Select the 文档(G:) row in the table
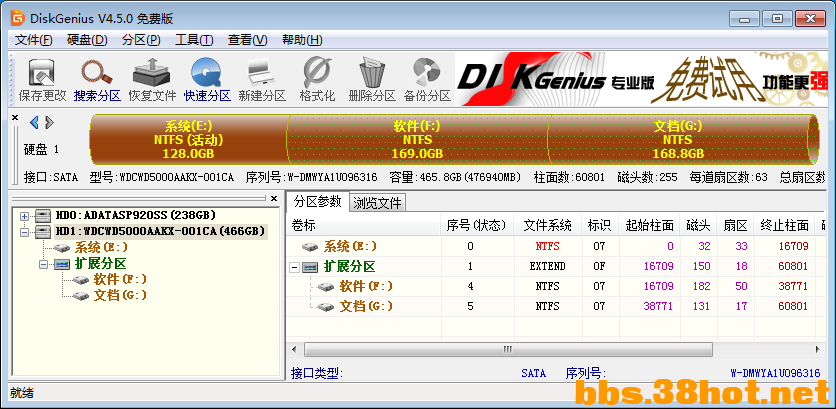Screen dimensions: 836x409 [x=556, y=306]
